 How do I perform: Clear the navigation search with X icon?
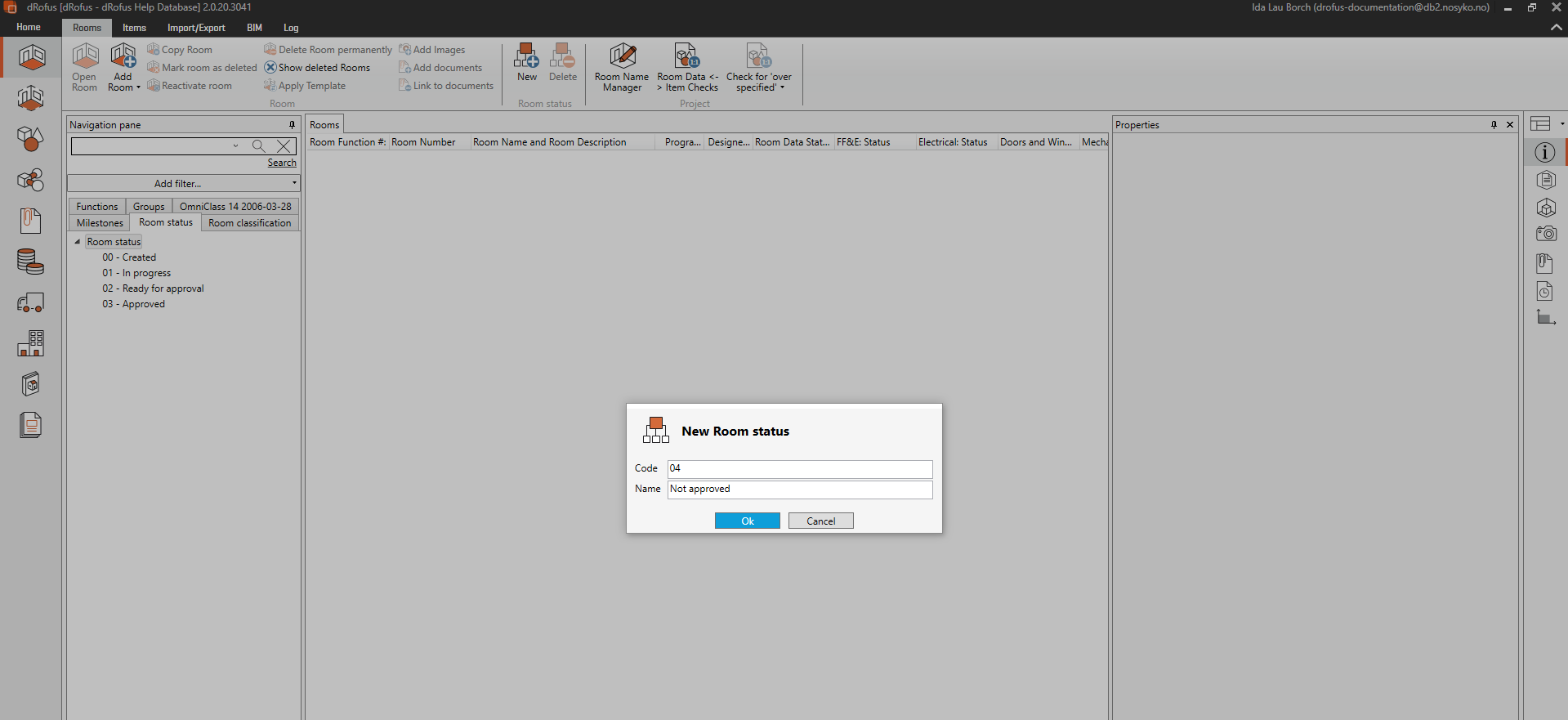coord(284,146)
